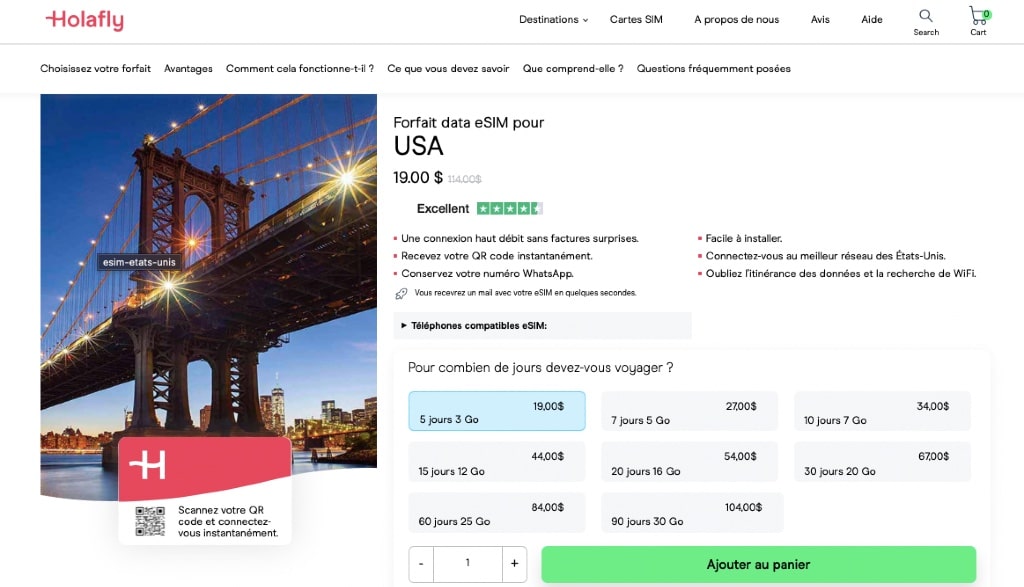Click "A propos de nous" in the header
The height and width of the screenshot is (587, 1024).
point(736,18)
